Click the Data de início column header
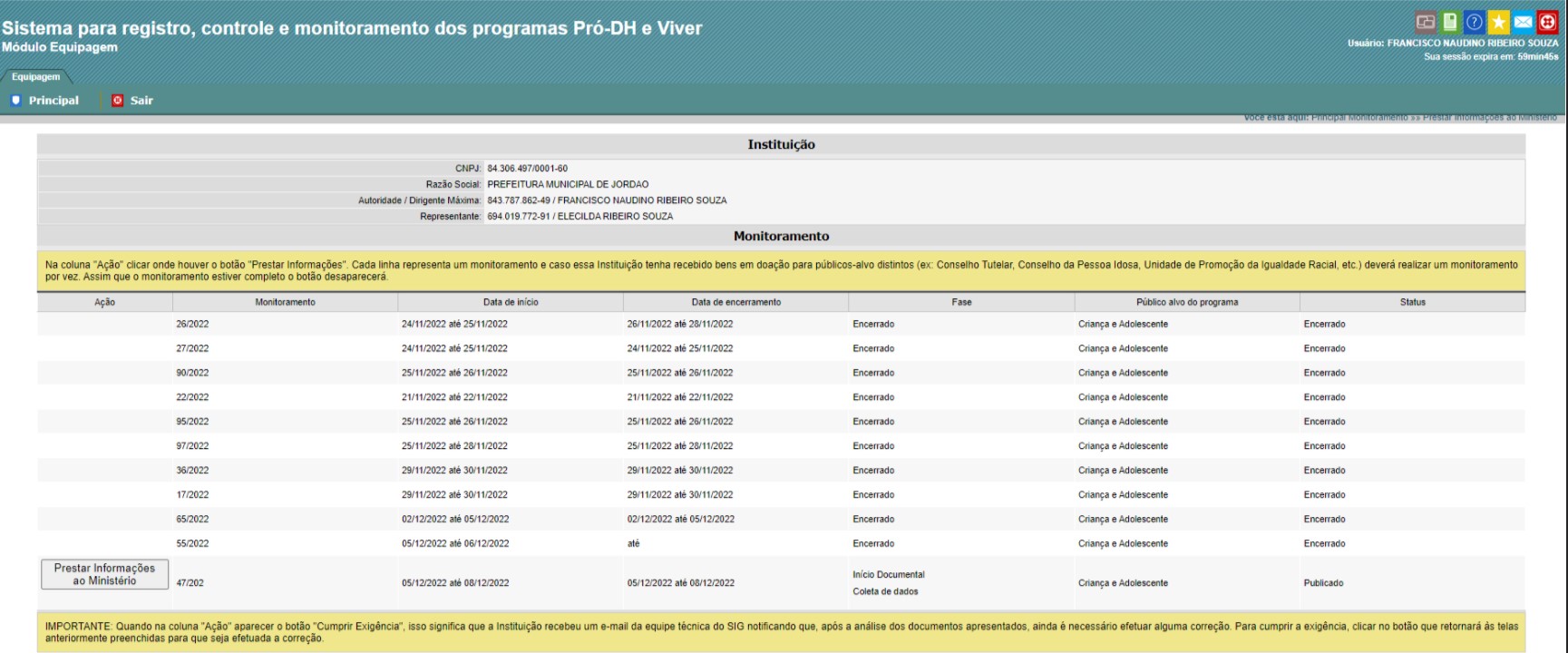This screenshot has height=653, width=1568. point(510,302)
